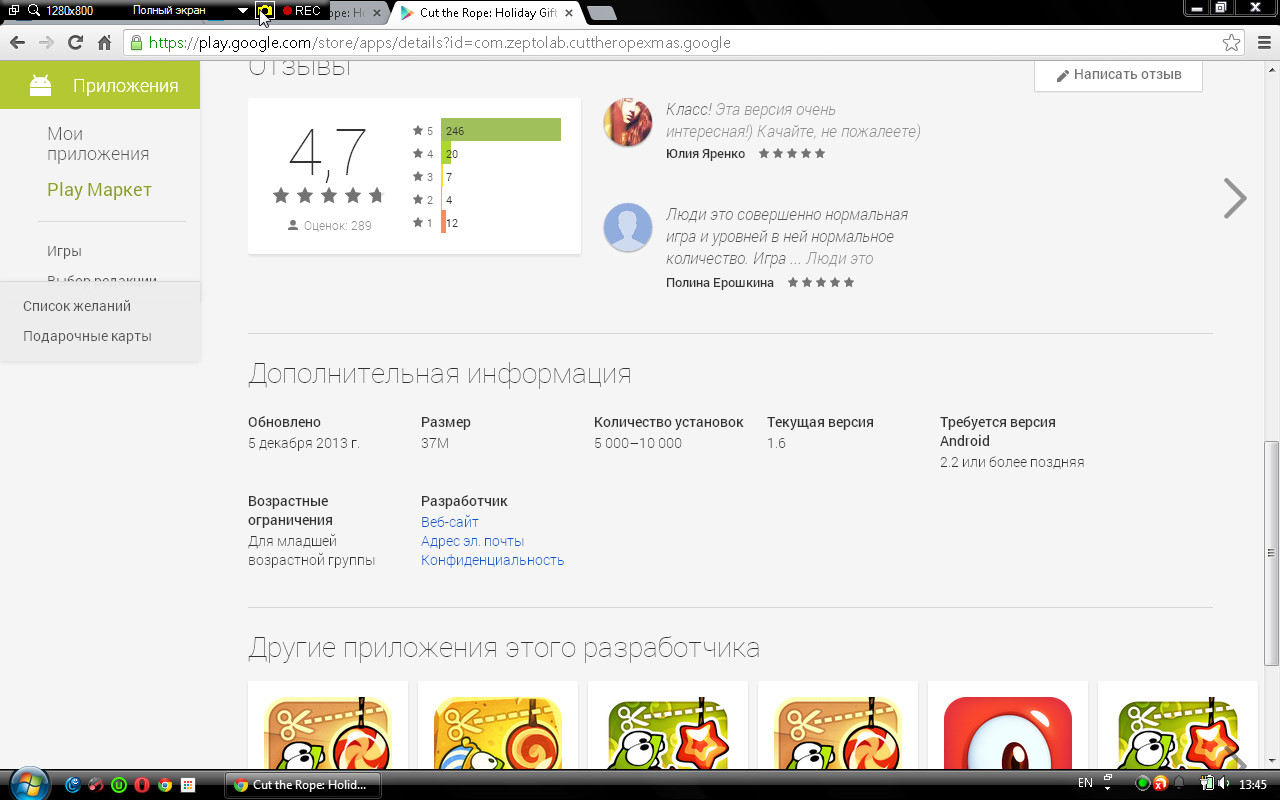The image size is (1280, 800).
Task: Start recording with the REC button
Action: 302,11
